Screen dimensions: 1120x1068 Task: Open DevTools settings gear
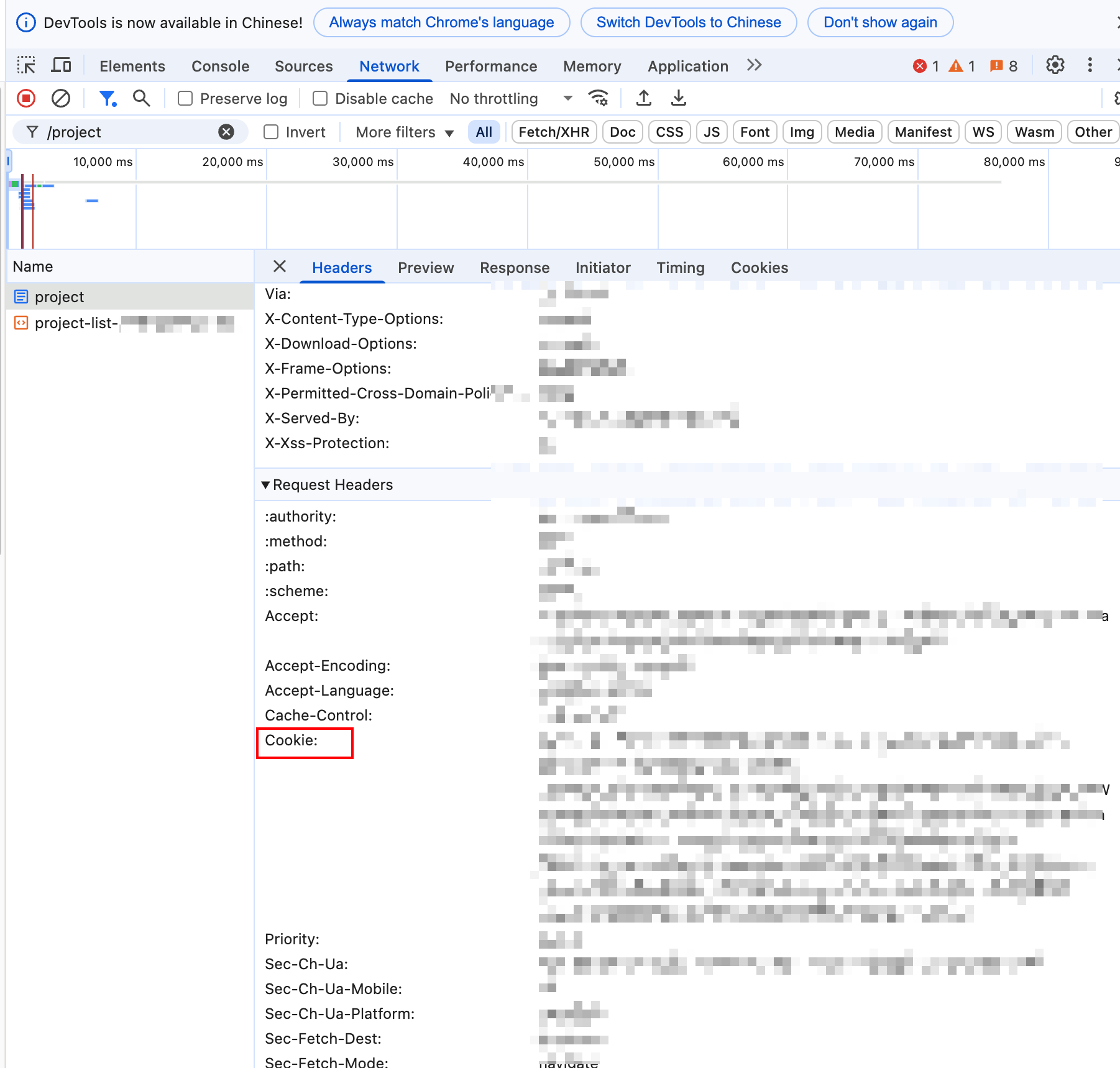click(1055, 65)
